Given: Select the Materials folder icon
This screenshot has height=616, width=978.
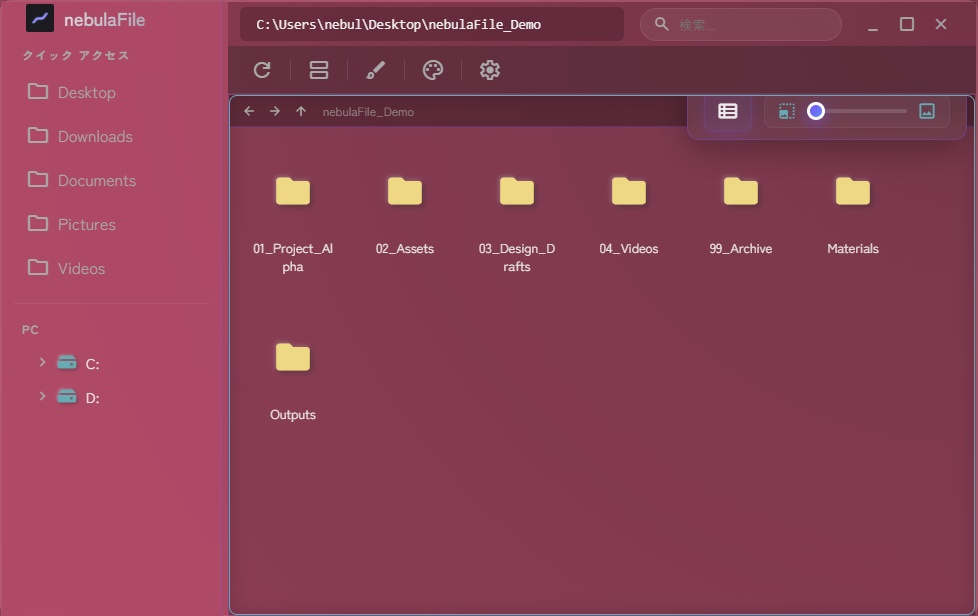Looking at the screenshot, I should [x=853, y=191].
